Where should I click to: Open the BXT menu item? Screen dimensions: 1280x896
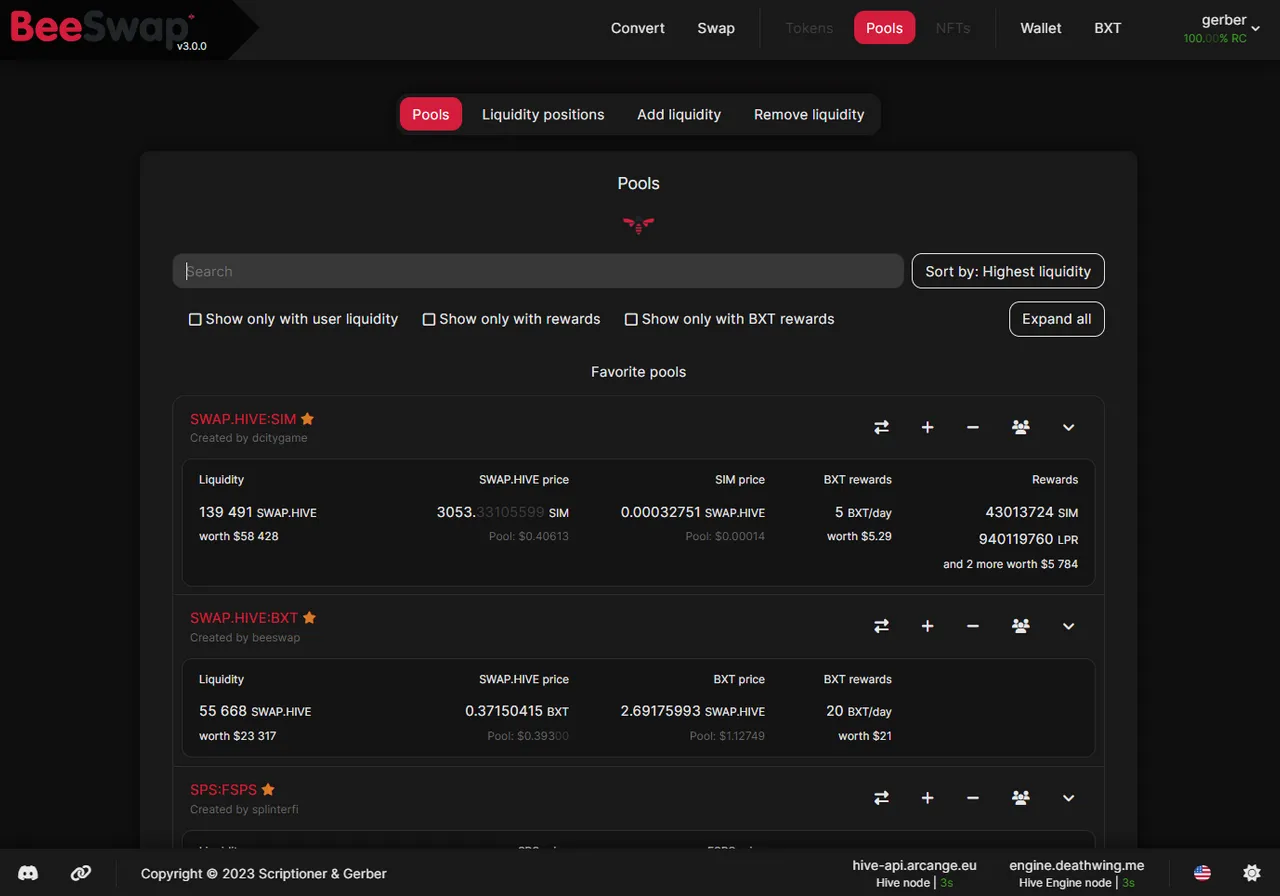(x=1108, y=28)
